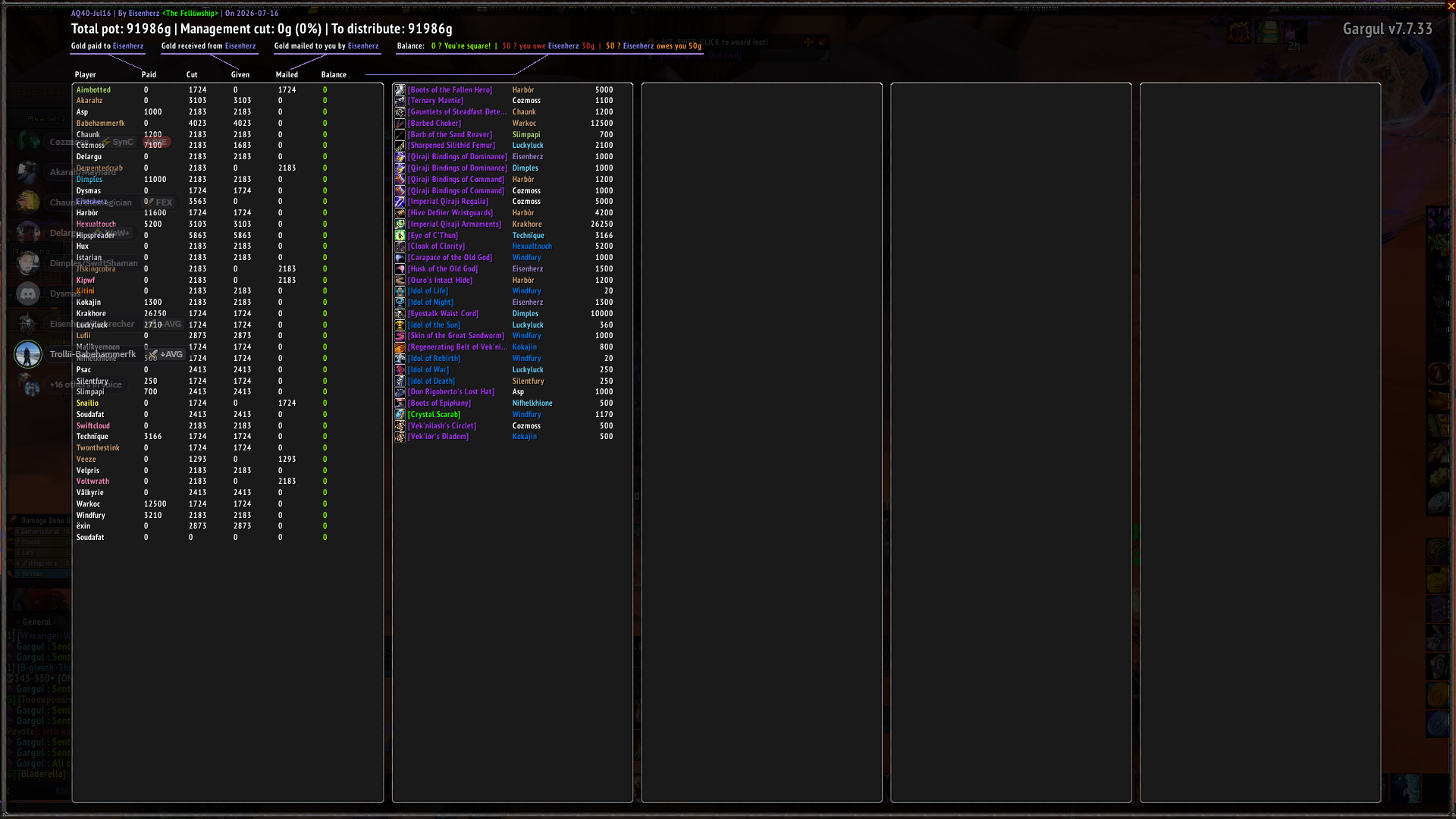1456x819 pixels.
Task: Click the Mailed column header
Action: (x=287, y=75)
